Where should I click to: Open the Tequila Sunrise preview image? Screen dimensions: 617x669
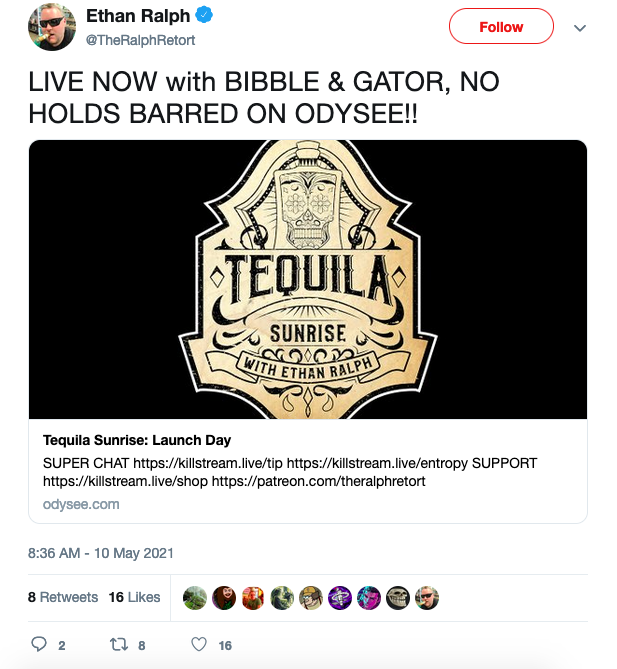point(308,279)
